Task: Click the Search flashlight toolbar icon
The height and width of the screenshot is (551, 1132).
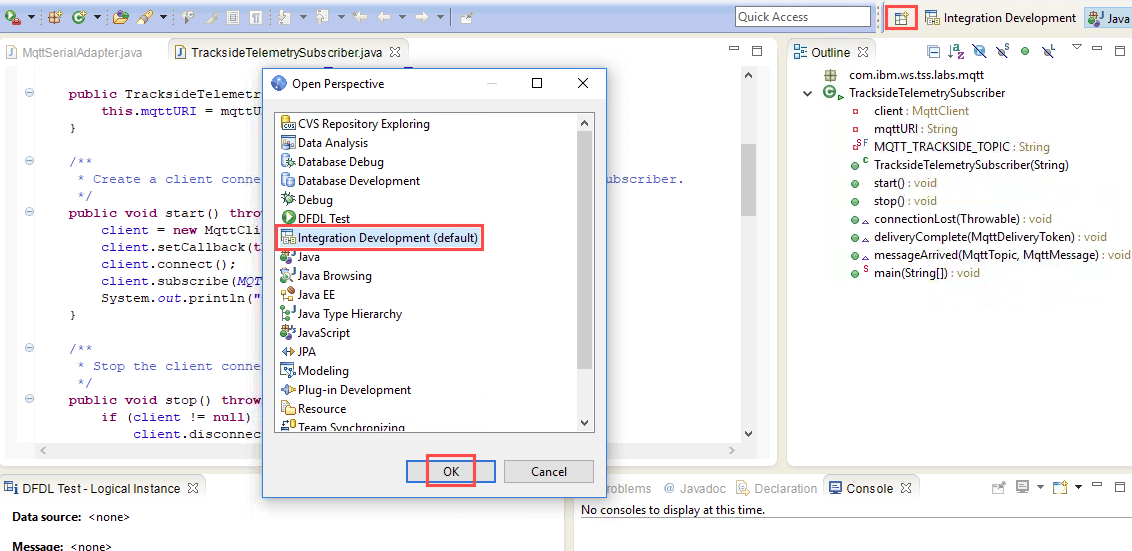Action: 144,17
